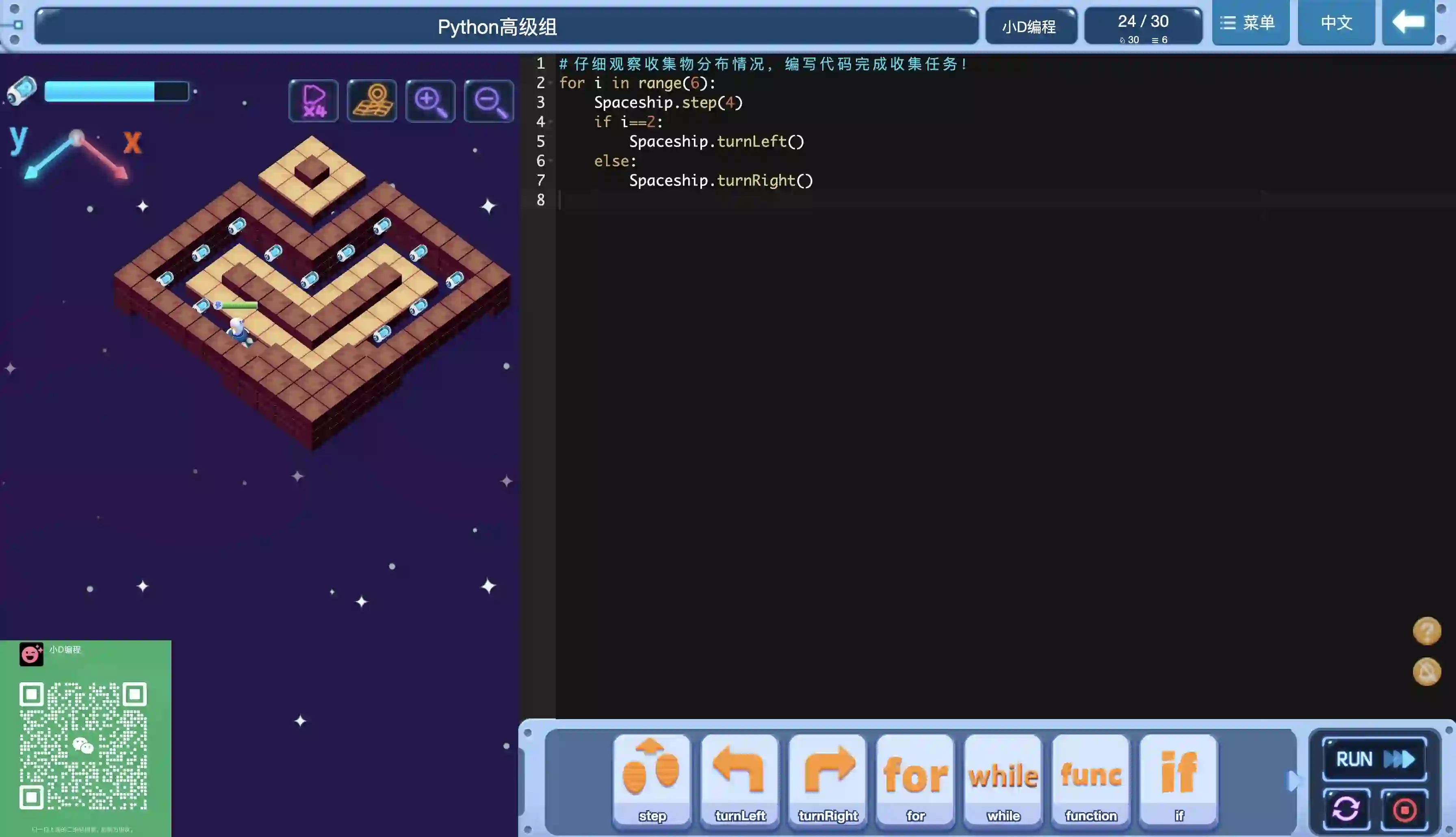Go back with the arrow button
The height and width of the screenshot is (837, 1456).
[1408, 23]
